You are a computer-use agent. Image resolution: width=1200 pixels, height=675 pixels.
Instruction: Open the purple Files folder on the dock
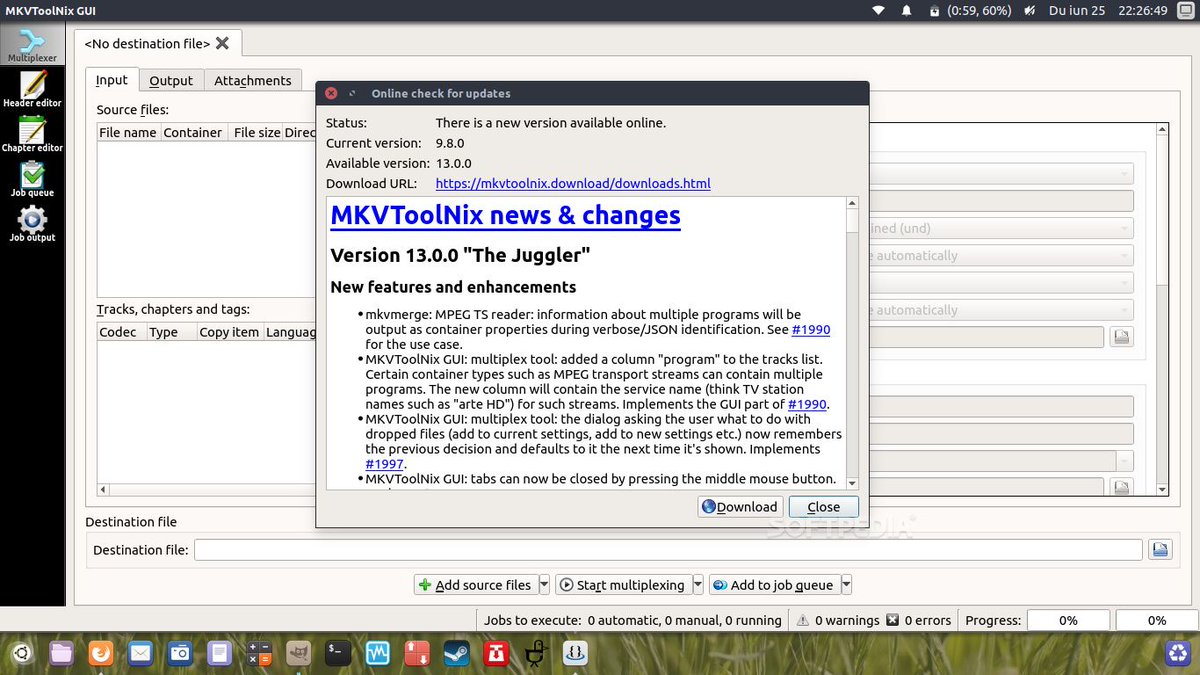pyautogui.click(x=61, y=654)
